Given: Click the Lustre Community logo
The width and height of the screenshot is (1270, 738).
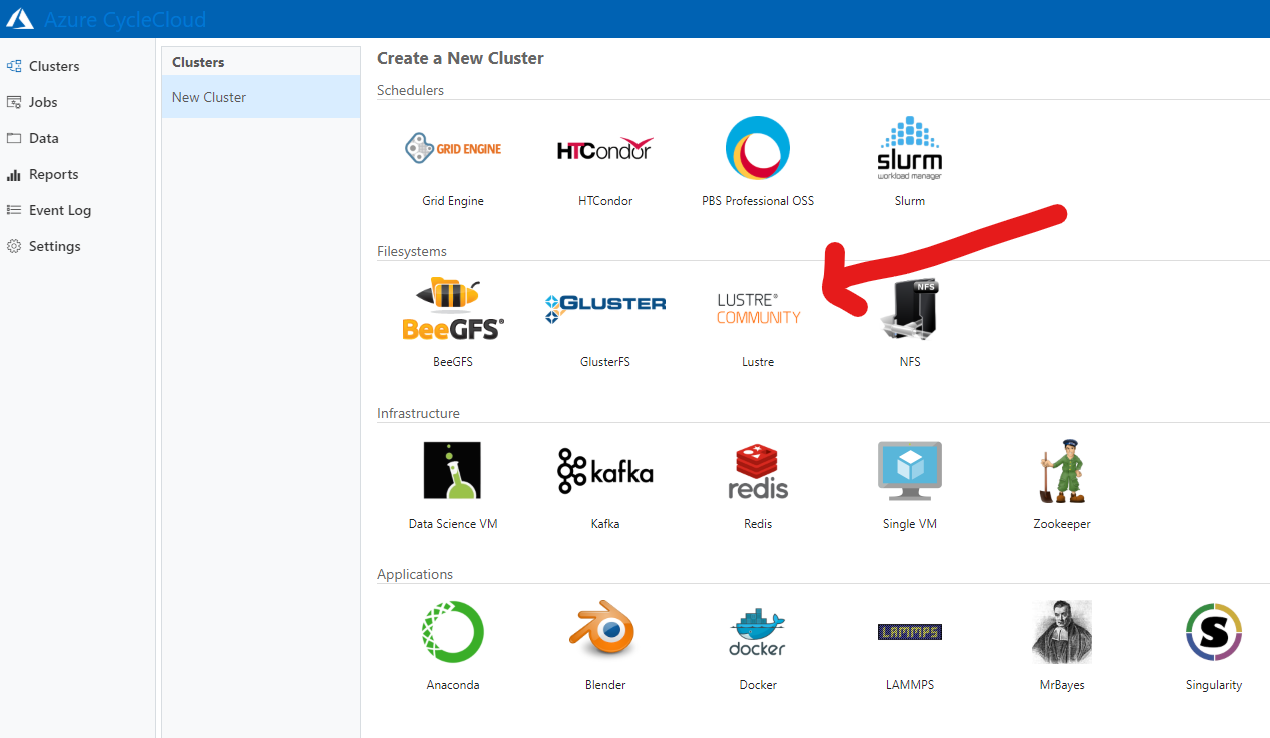Looking at the screenshot, I should coord(758,309).
